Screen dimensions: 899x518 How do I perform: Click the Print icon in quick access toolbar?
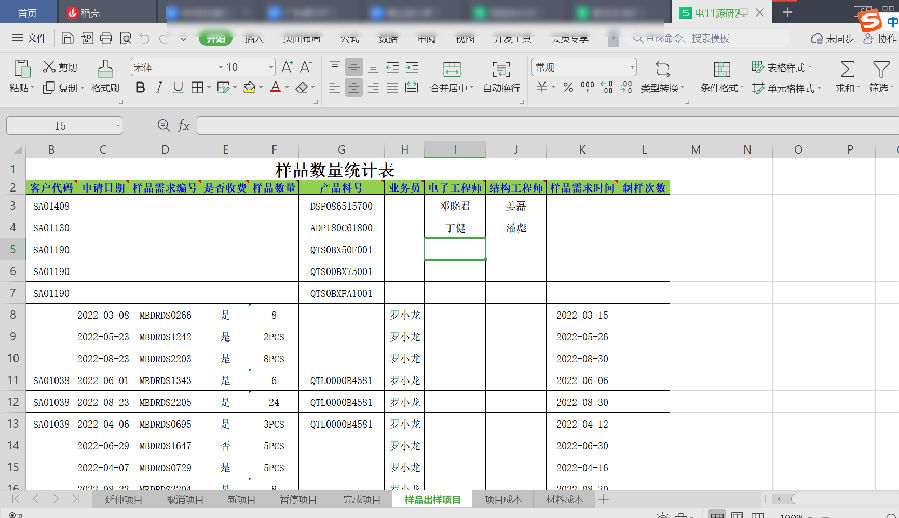105,39
